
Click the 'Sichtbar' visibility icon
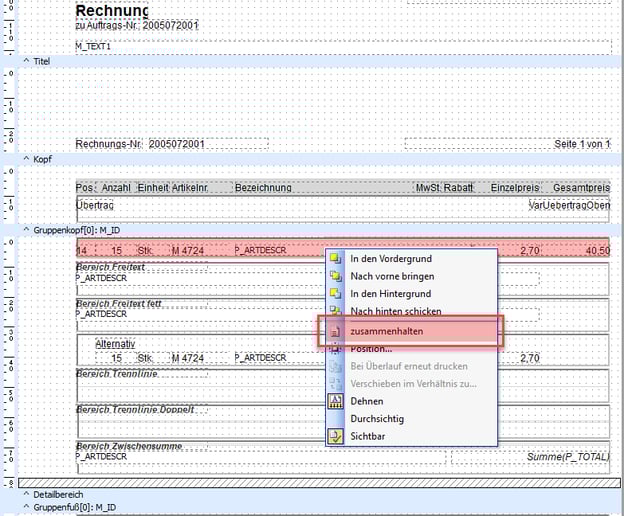click(336, 437)
